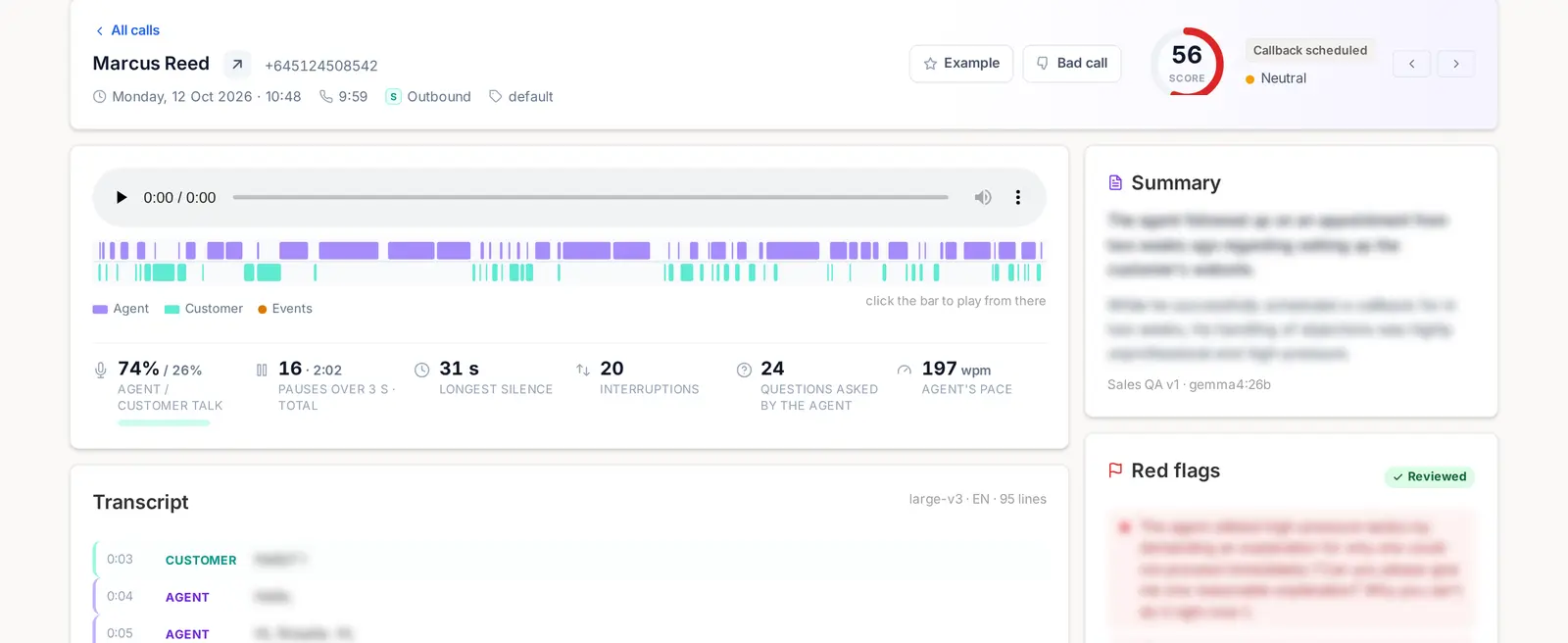The width and height of the screenshot is (1568, 643).
Task: Click the Customer legend swatch
Action: pyautogui.click(x=171, y=309)
